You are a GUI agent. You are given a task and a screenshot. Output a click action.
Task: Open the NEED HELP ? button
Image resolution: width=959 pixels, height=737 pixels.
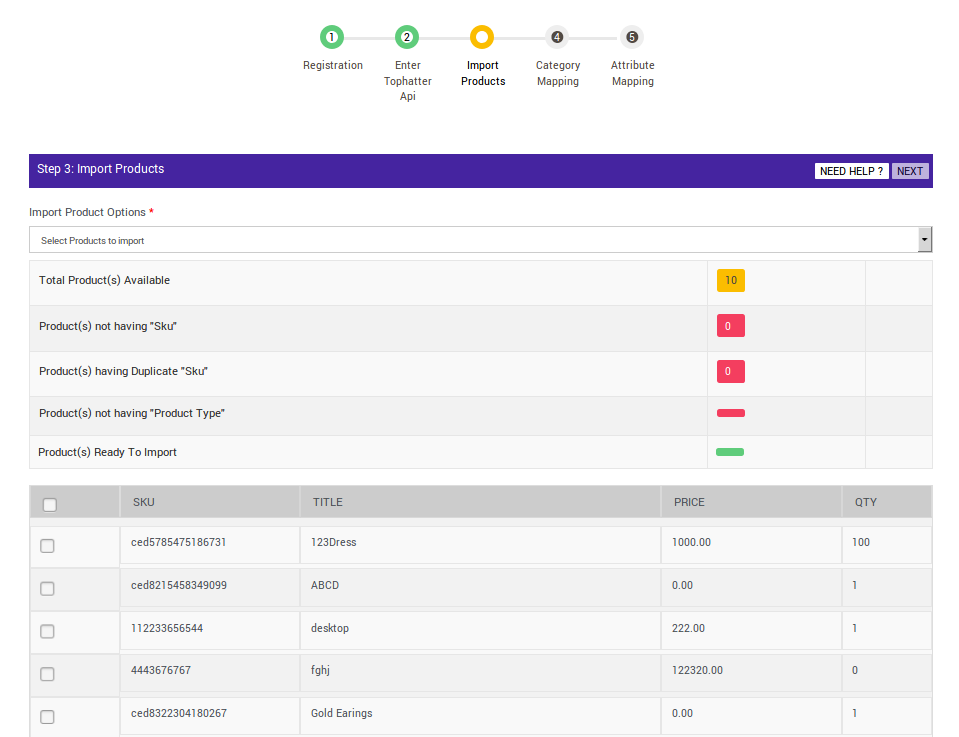pyautogui.click(x=851, y=171)
